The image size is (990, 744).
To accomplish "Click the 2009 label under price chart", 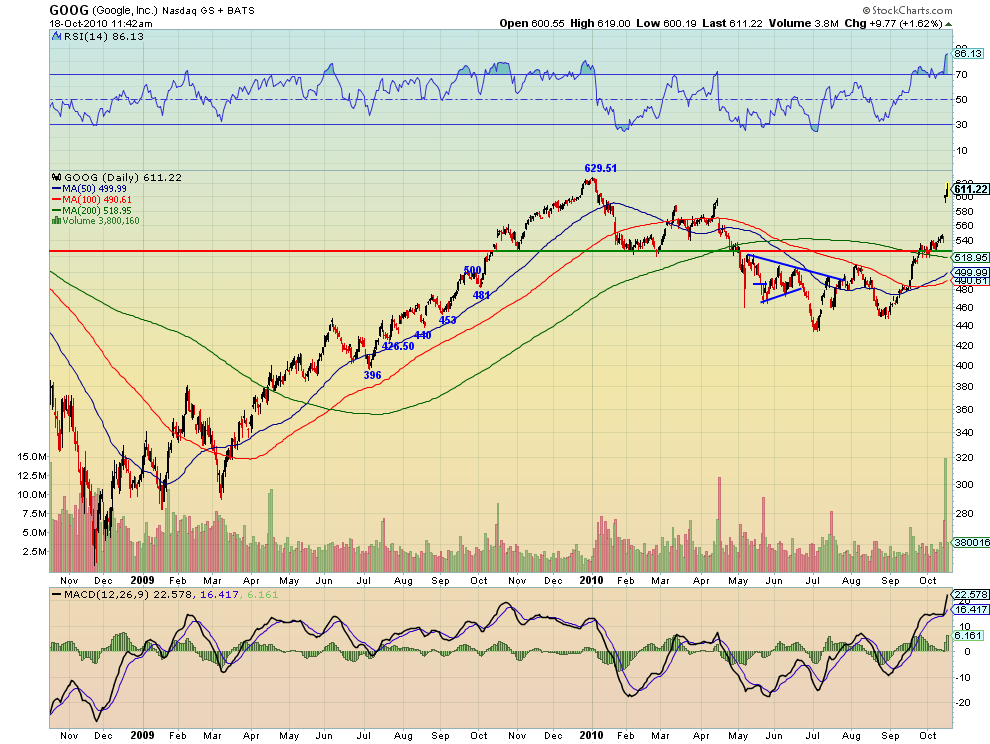I will coord(142,580).
